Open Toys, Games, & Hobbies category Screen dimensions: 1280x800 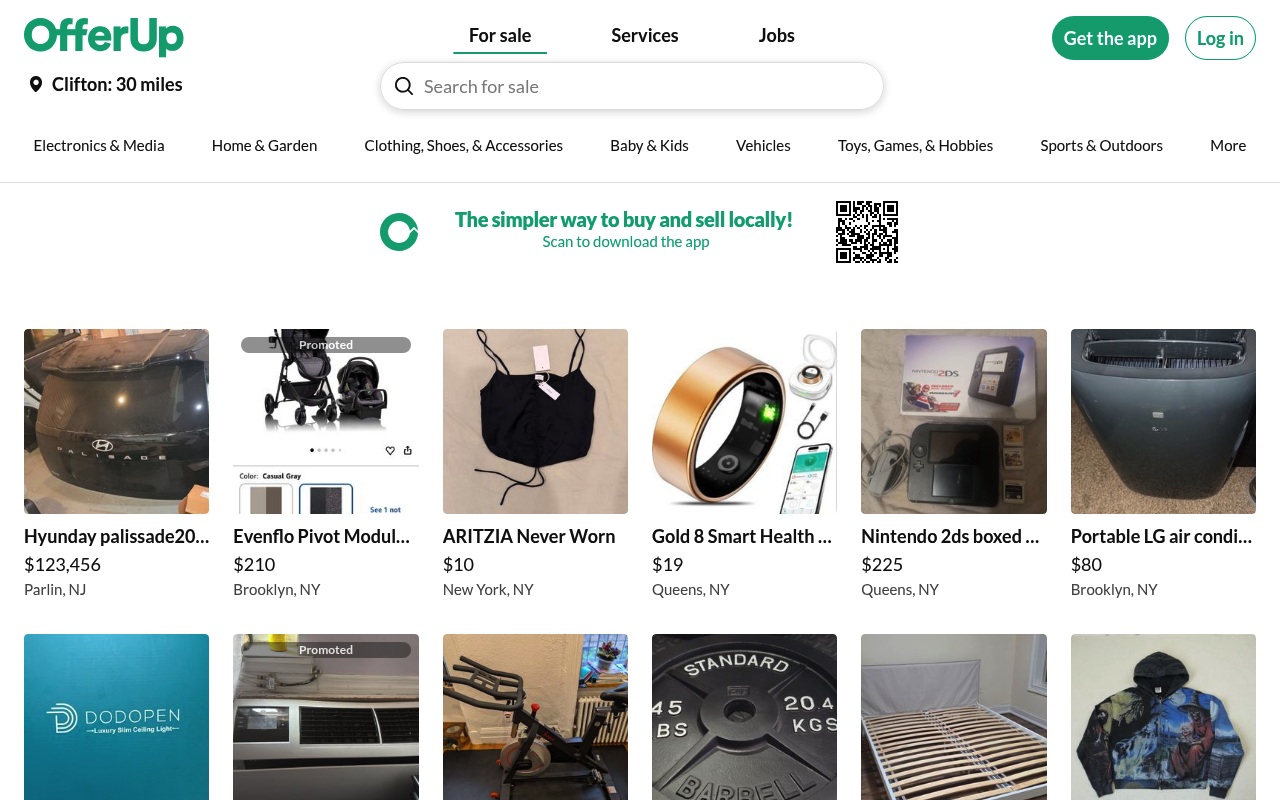pos(916,146)
